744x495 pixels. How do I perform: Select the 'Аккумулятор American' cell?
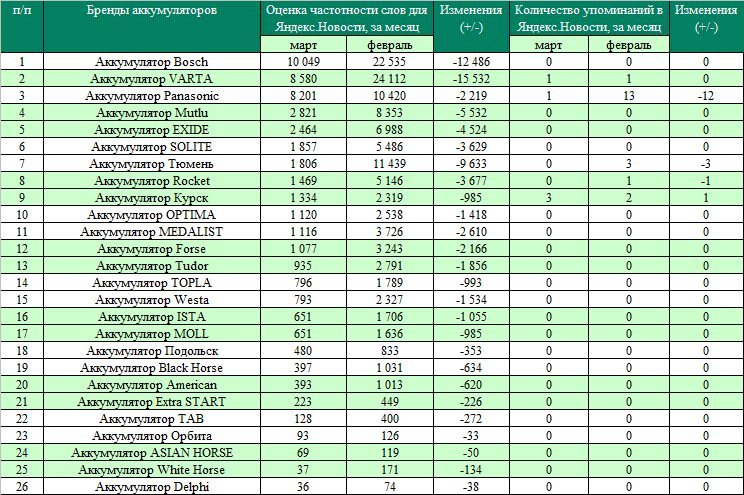[x=152, y=385]
